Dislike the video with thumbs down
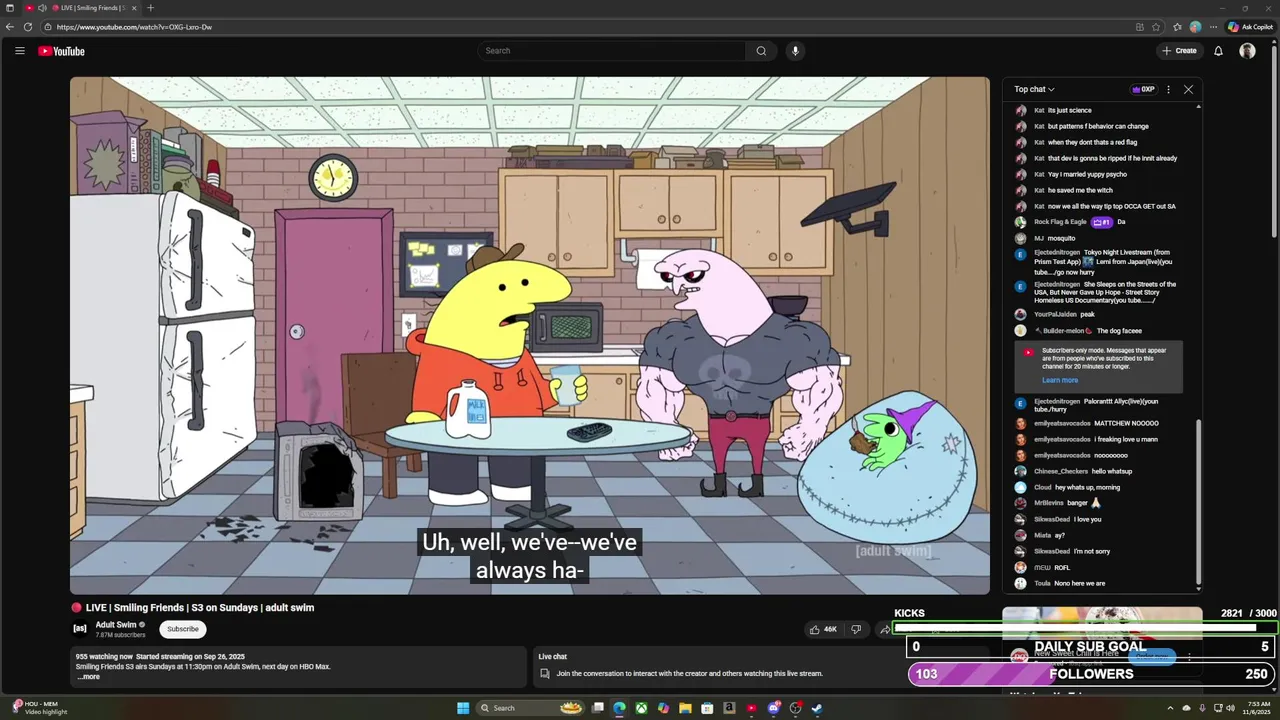Image resolution: width=1280 pixels, height=720 pixels. coord(856,629)
